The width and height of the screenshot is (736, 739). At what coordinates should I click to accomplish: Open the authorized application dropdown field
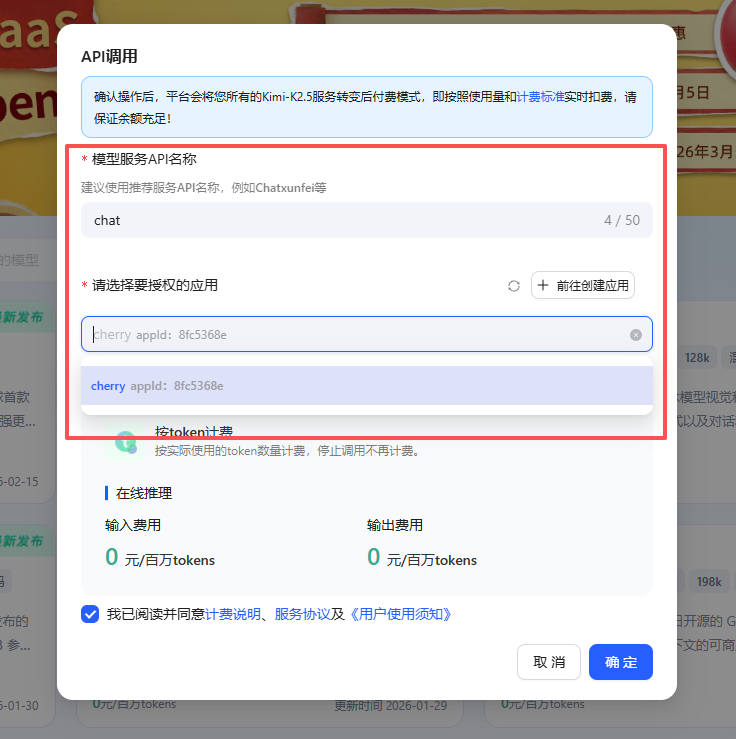pyautogui.click(x=360, y=335)
